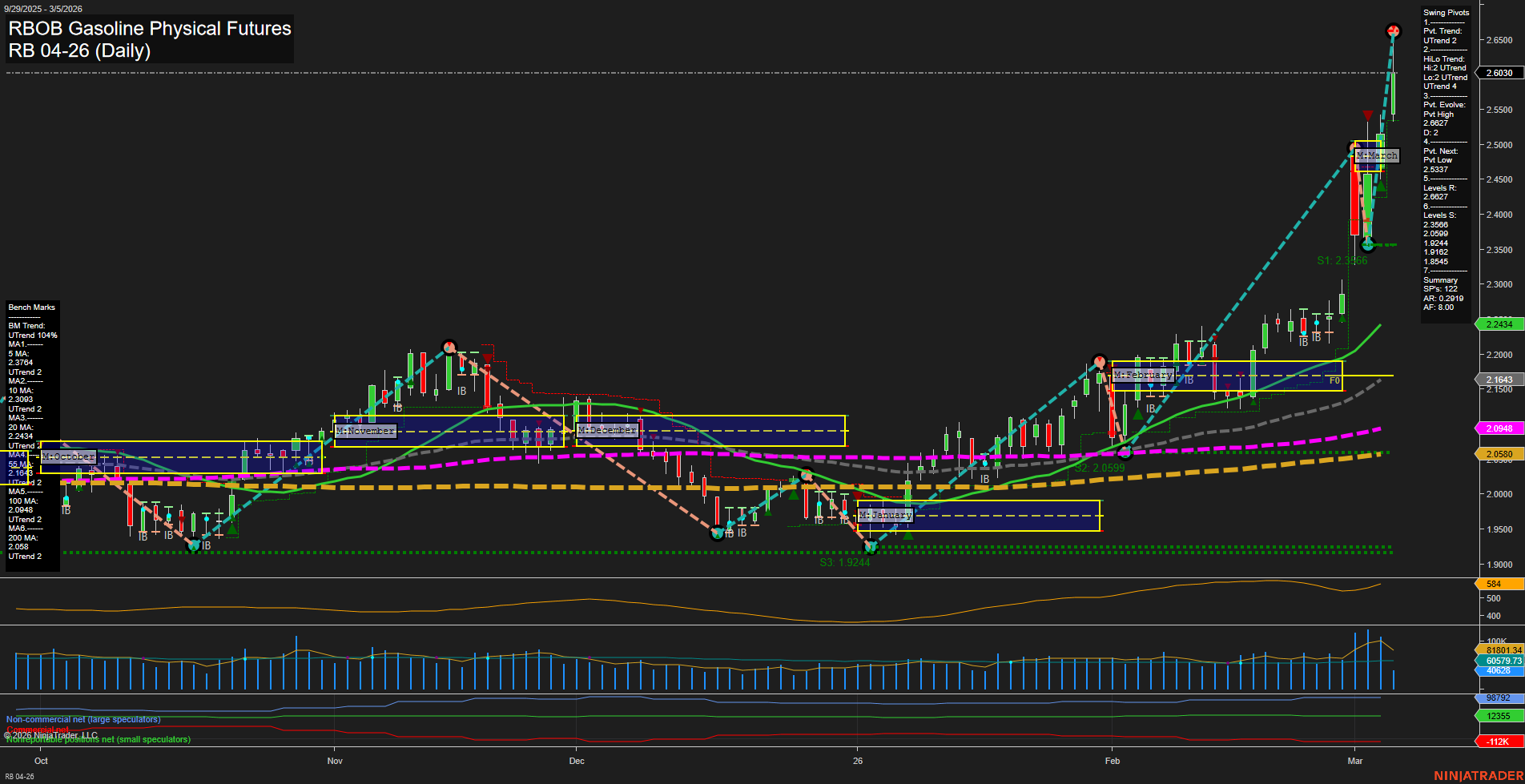Collapse the Bench Marks panel
This screenshot has height=784, width=1525.
click(x=31, y=307)
